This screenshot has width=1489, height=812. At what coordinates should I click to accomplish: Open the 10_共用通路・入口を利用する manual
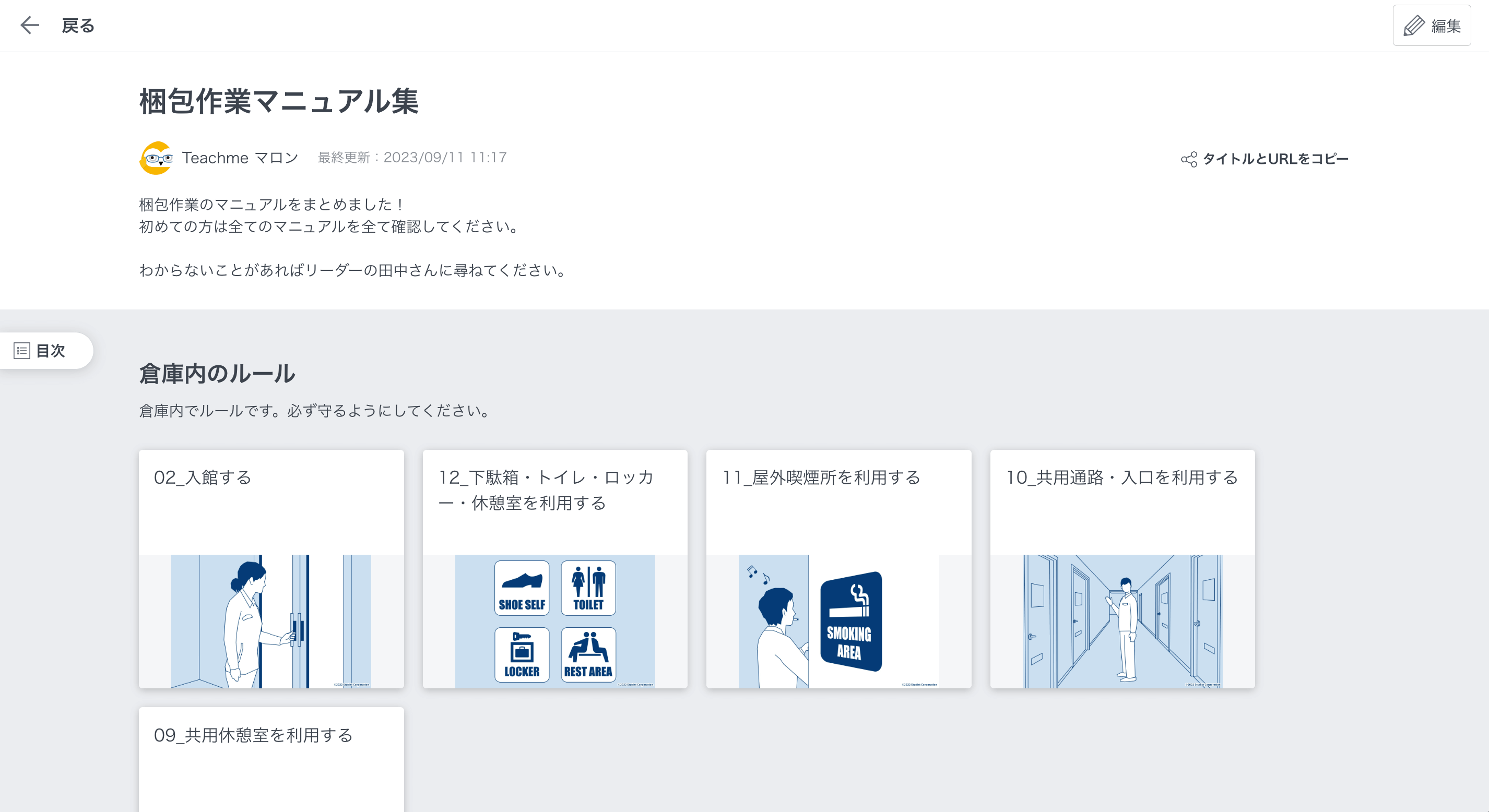tap(1122, 569)
